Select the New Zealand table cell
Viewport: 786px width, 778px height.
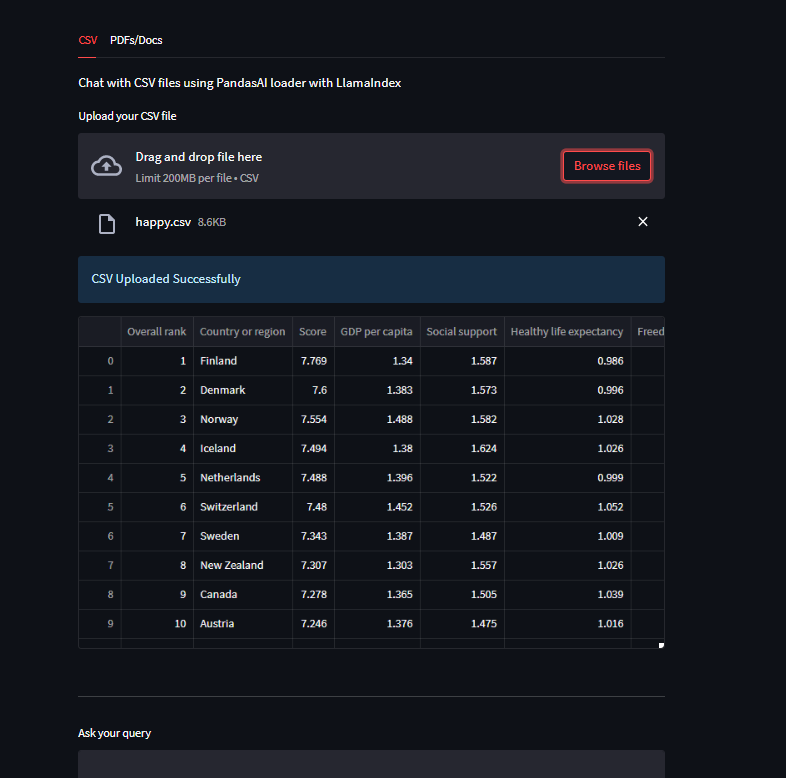(242, 565)
